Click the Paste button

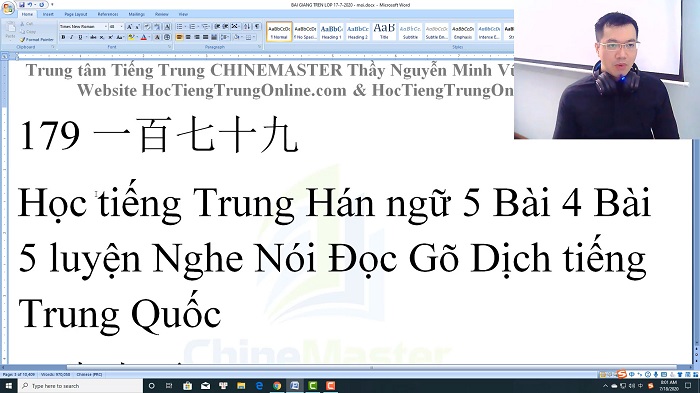(x=11, y=31)
